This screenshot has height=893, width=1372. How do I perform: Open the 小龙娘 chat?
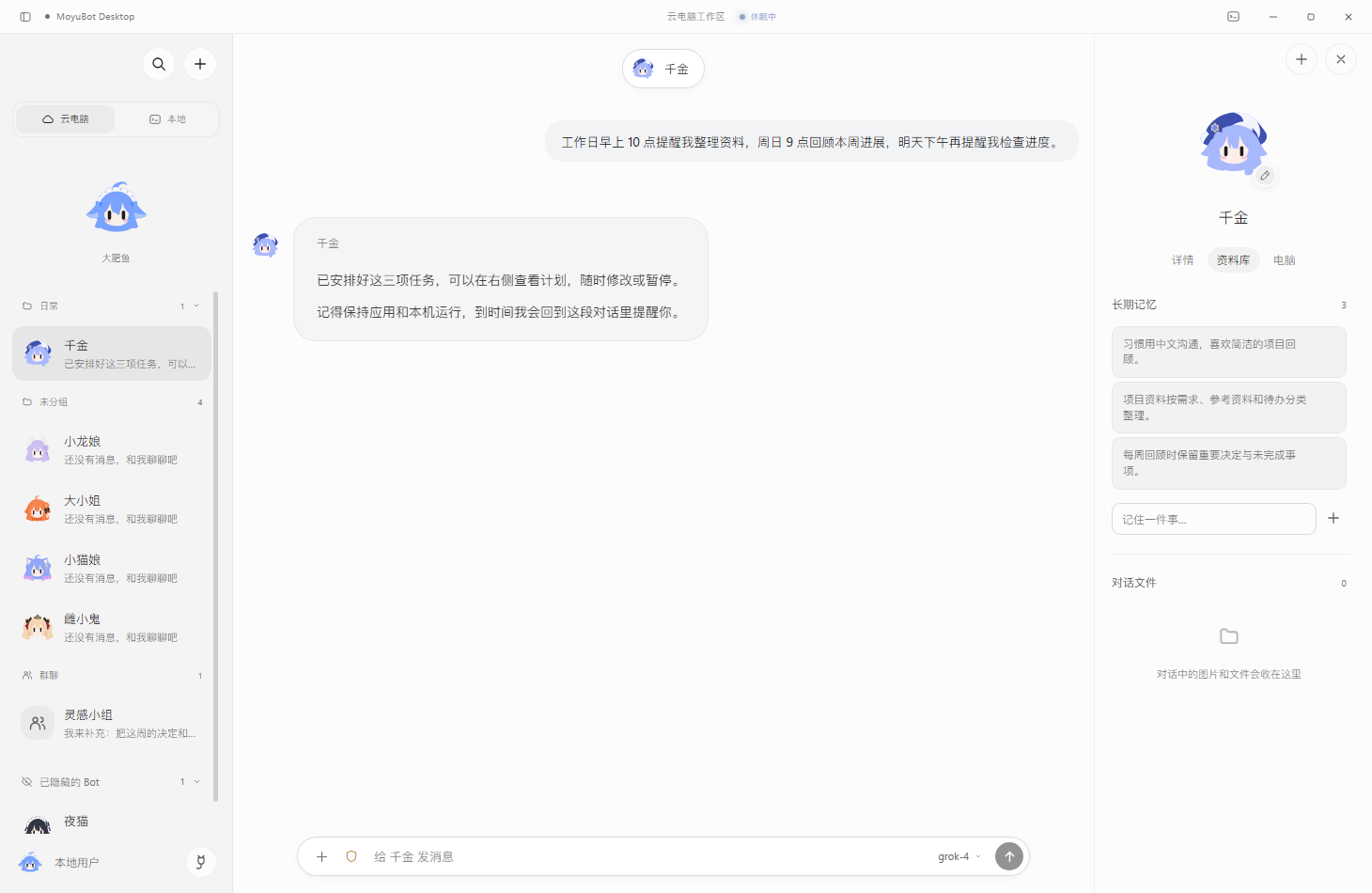point(112,450)
